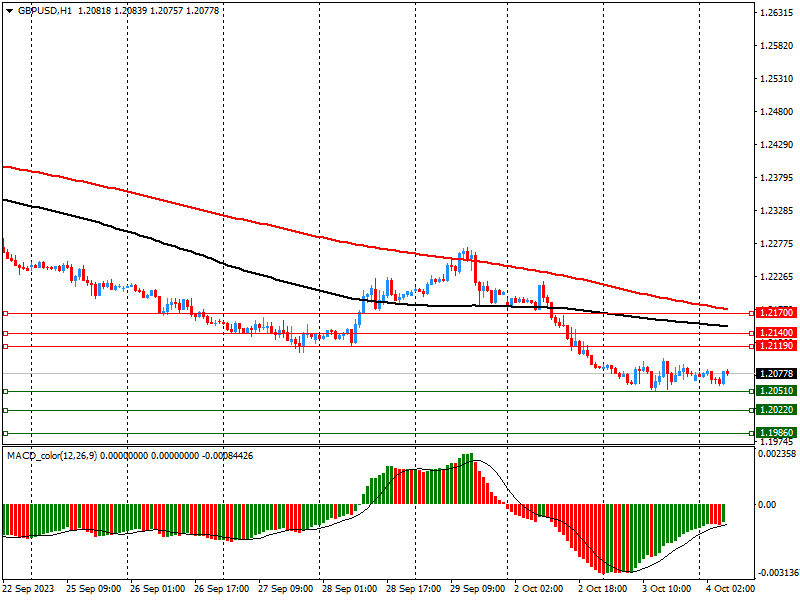Click the current price 1.20778 label
Viewport: 800px width, 600px height.
pyautogui.click(x=776, y=373)
